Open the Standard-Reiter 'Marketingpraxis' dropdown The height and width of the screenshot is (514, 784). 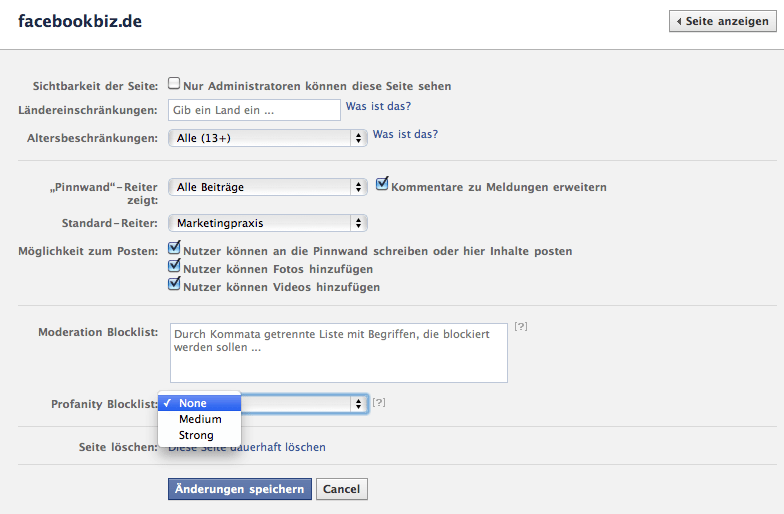point(268,223)
